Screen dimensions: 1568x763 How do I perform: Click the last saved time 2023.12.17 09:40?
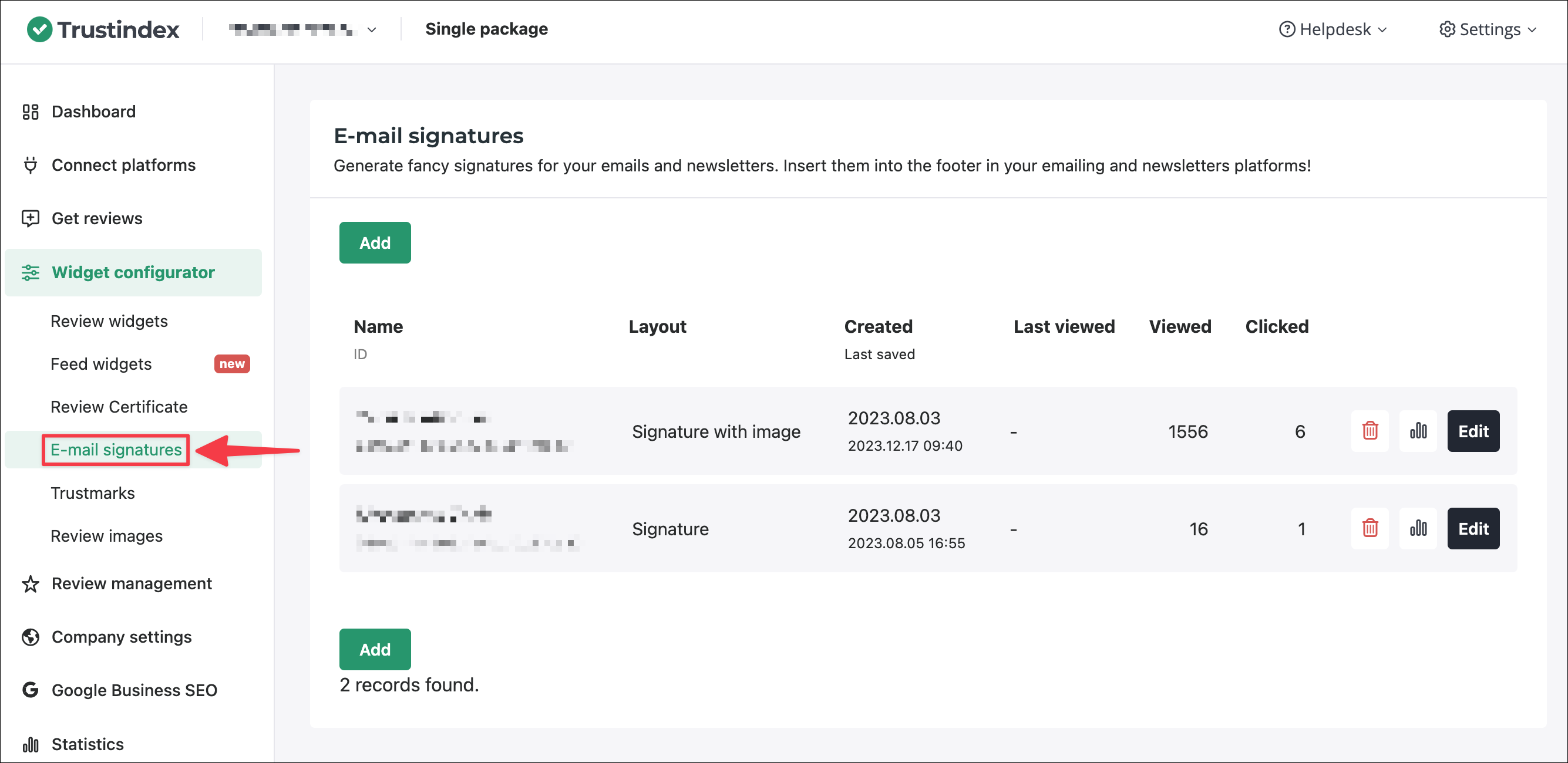tap(905, 446)
